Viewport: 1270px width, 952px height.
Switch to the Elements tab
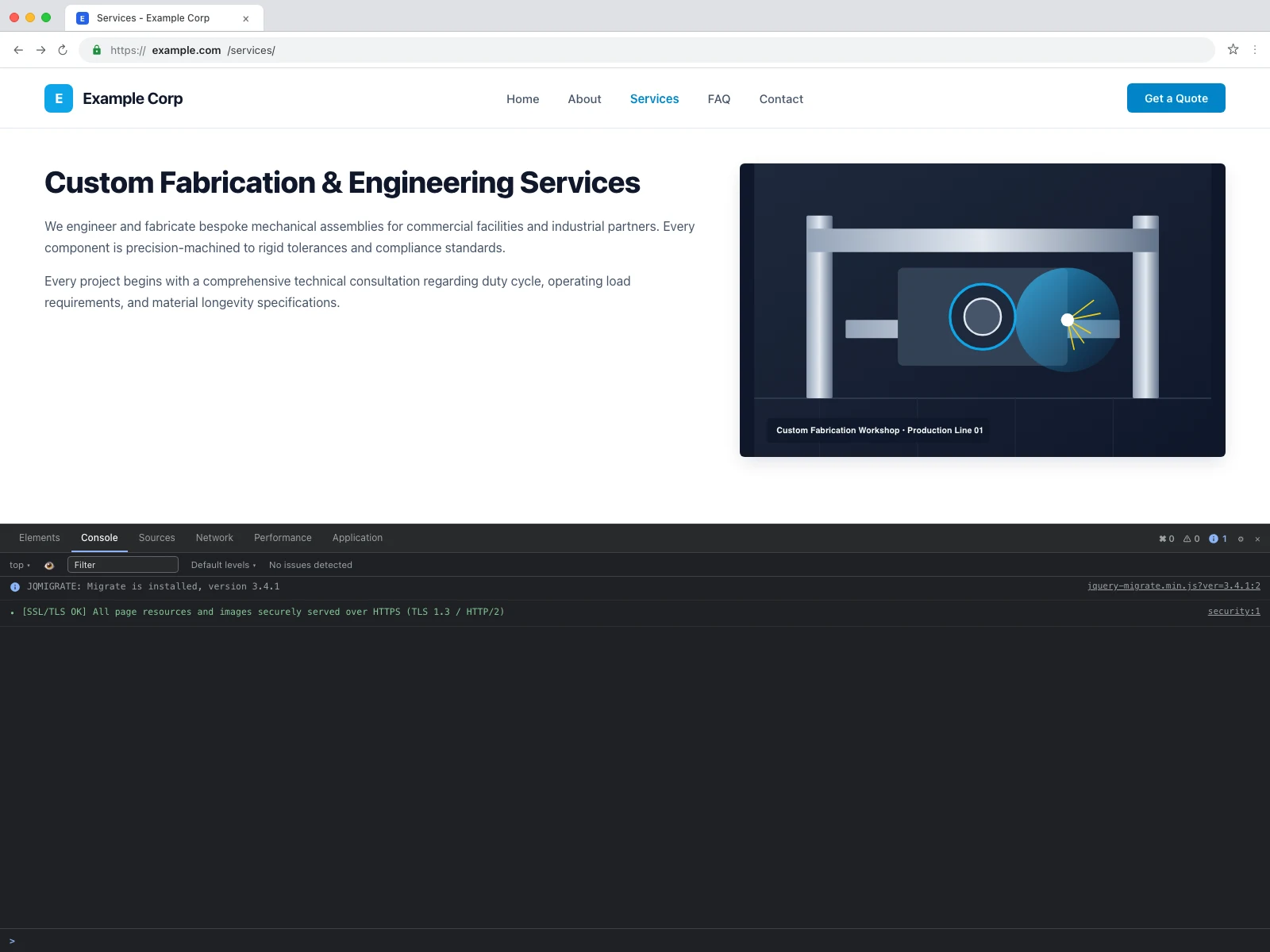tap(40, 538)
